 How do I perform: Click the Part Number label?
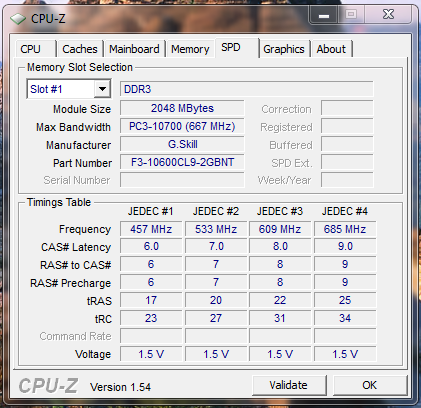(x=83, y=163)
